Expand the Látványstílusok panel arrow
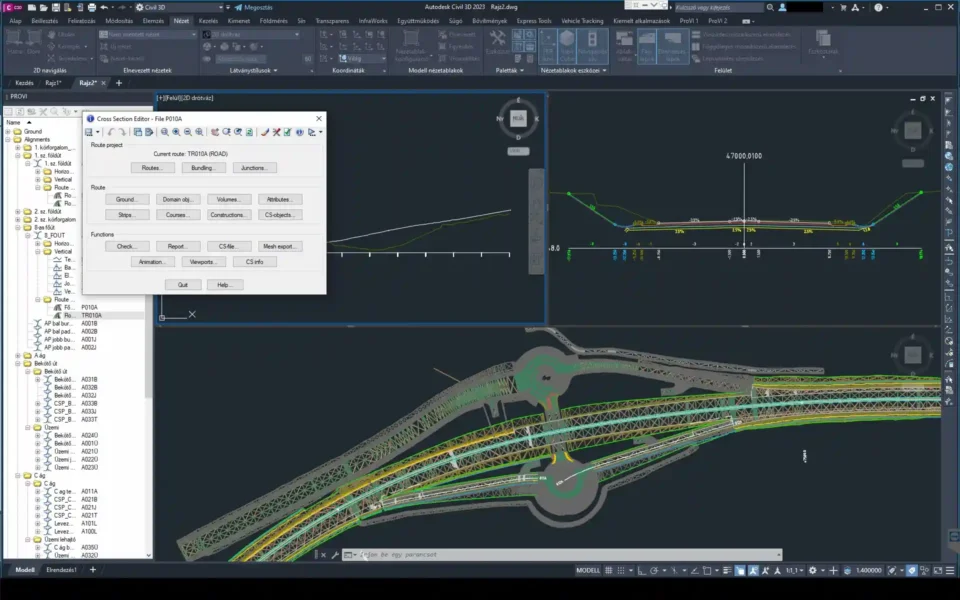This screenshot has width=960, height=600. coord(275,70)
